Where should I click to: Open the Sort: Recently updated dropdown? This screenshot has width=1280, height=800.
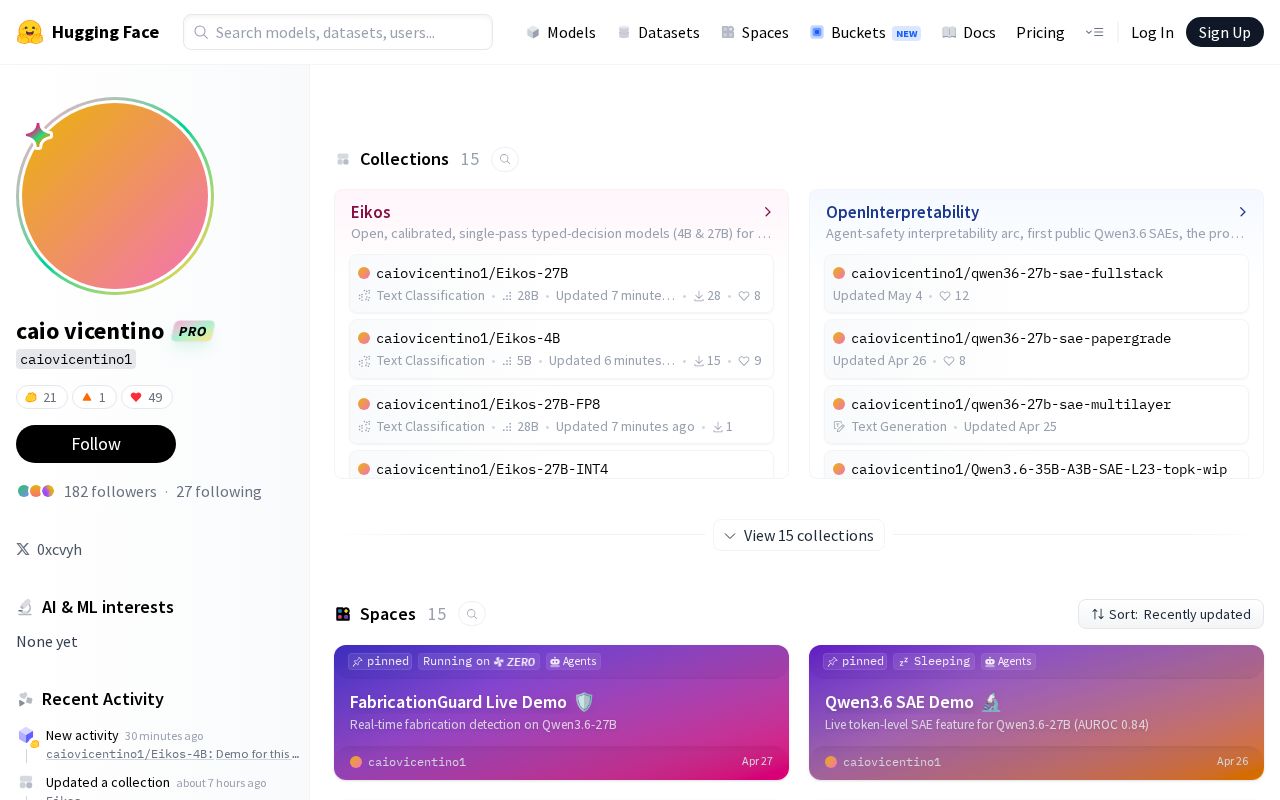click(1171, 614)
